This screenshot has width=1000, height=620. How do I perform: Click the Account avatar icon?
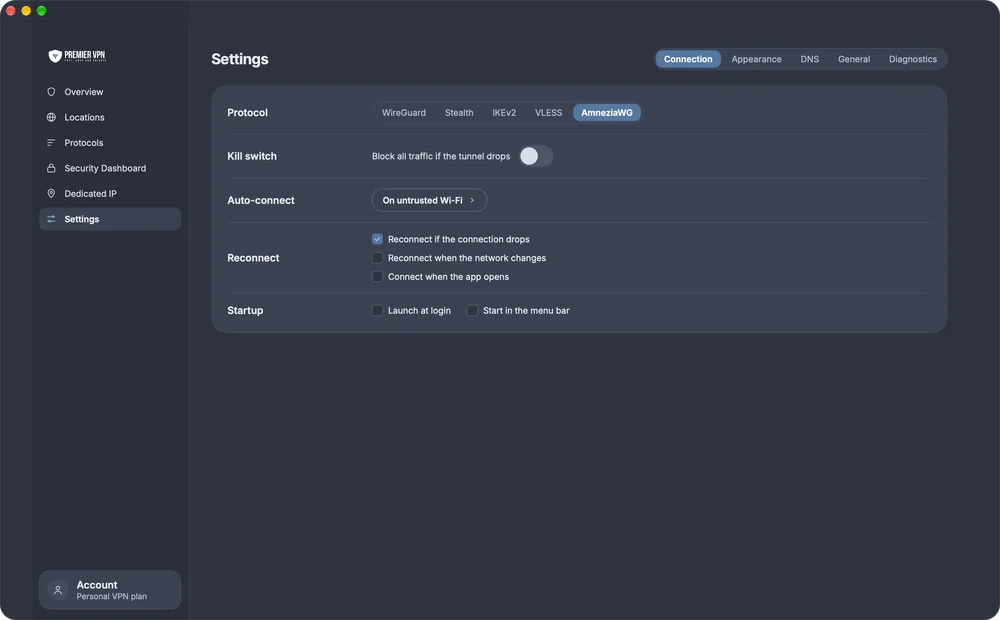point(58,590)
